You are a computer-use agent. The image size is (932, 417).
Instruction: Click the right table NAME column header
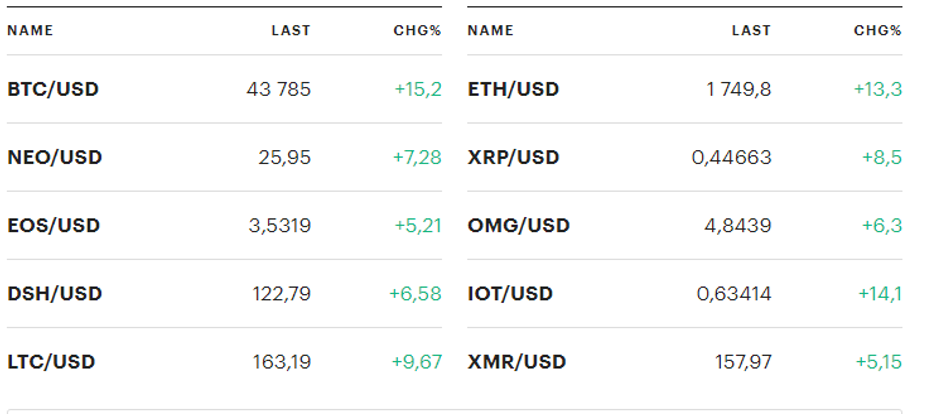[x=490, y=30]
